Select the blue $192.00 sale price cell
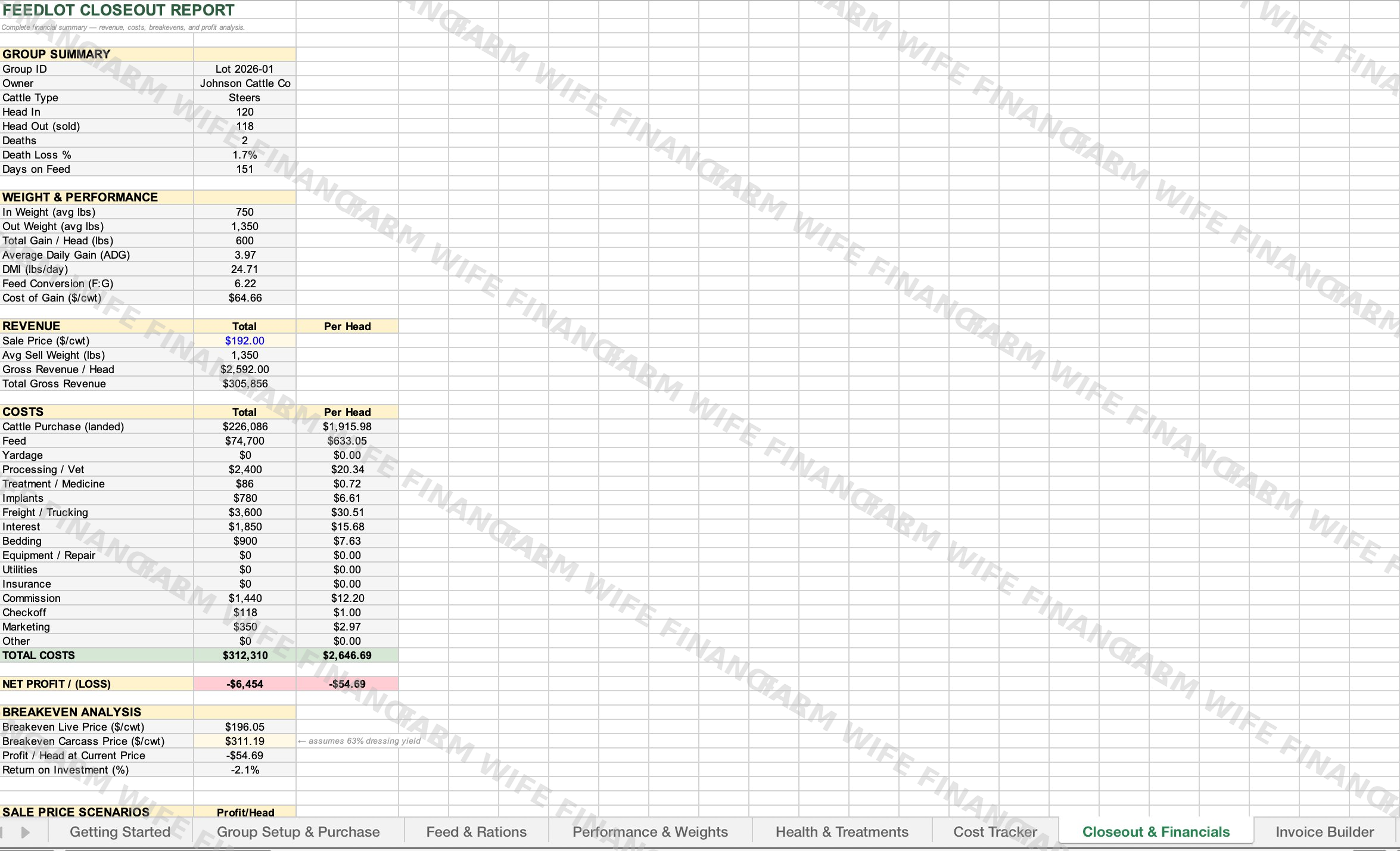 (x=244, y=341)
